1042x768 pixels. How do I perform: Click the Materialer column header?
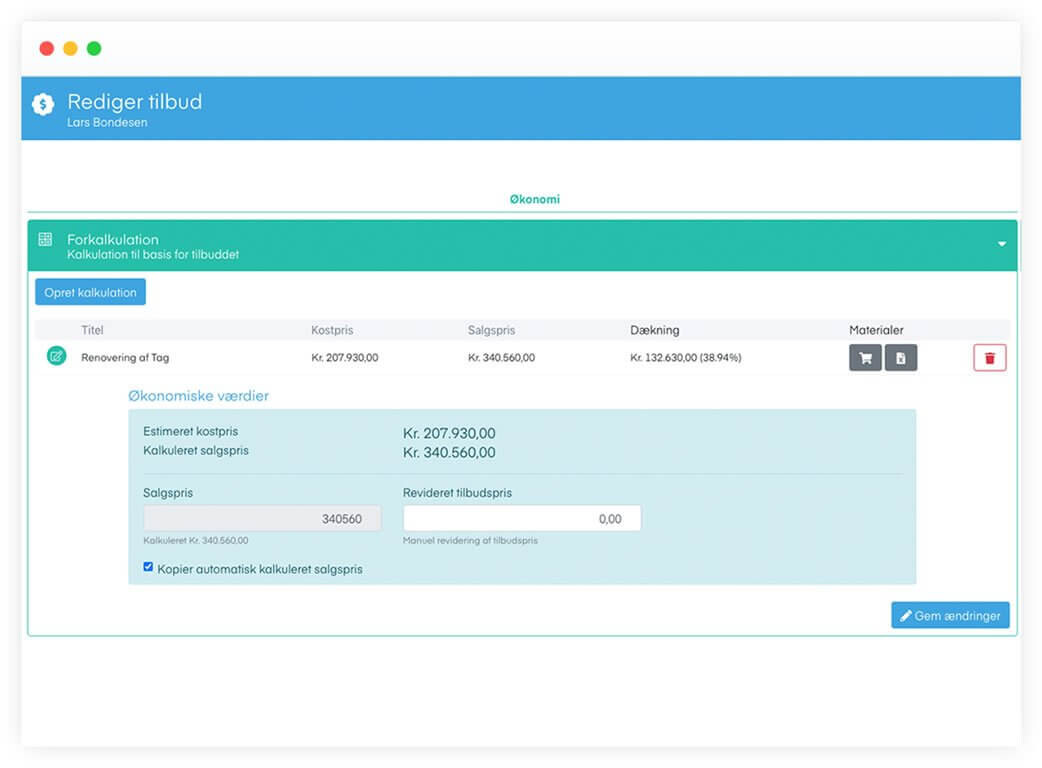coord(876,330)
